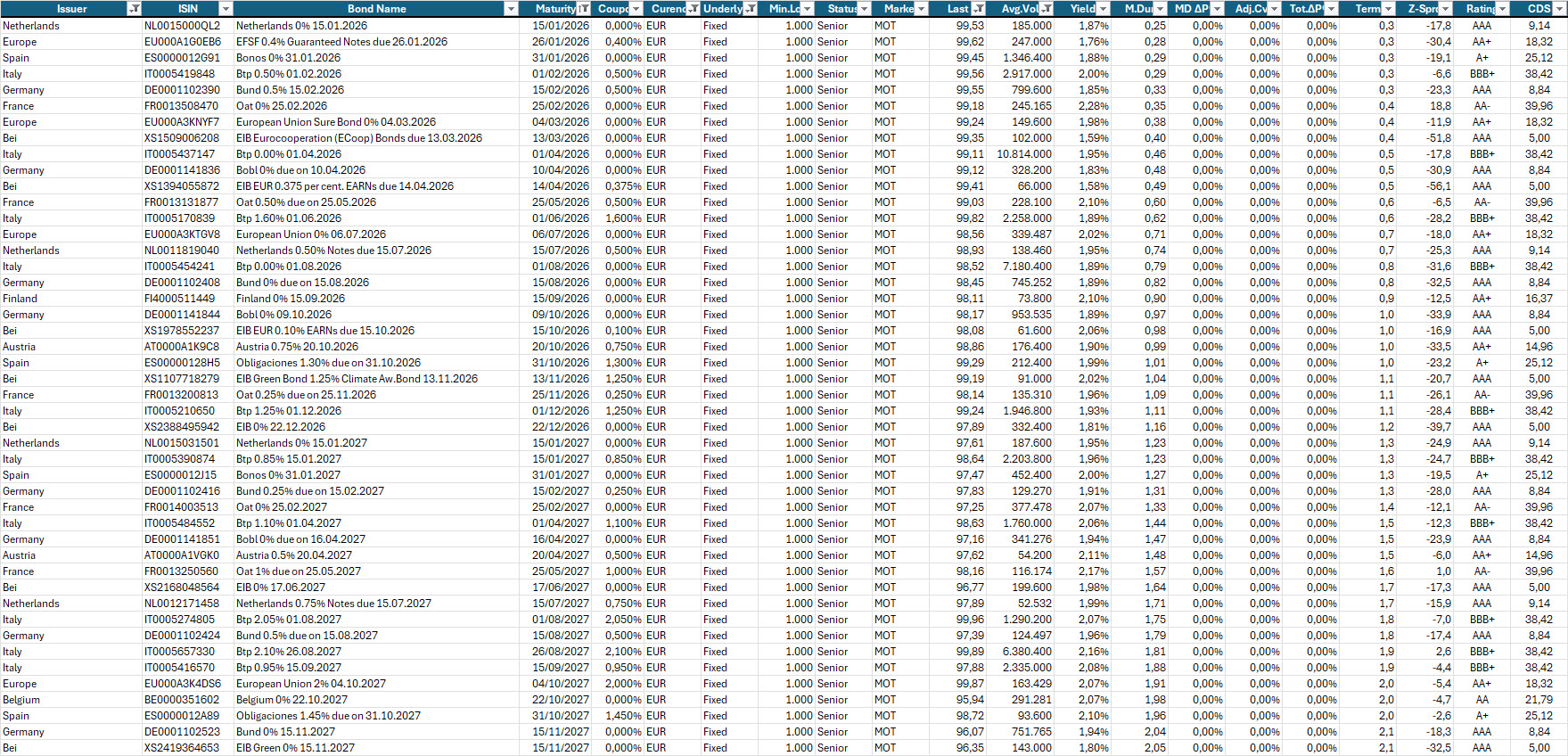Open the CDS column filter dropdown
Screen dimensions: 1568x756
coord(1559,9)
